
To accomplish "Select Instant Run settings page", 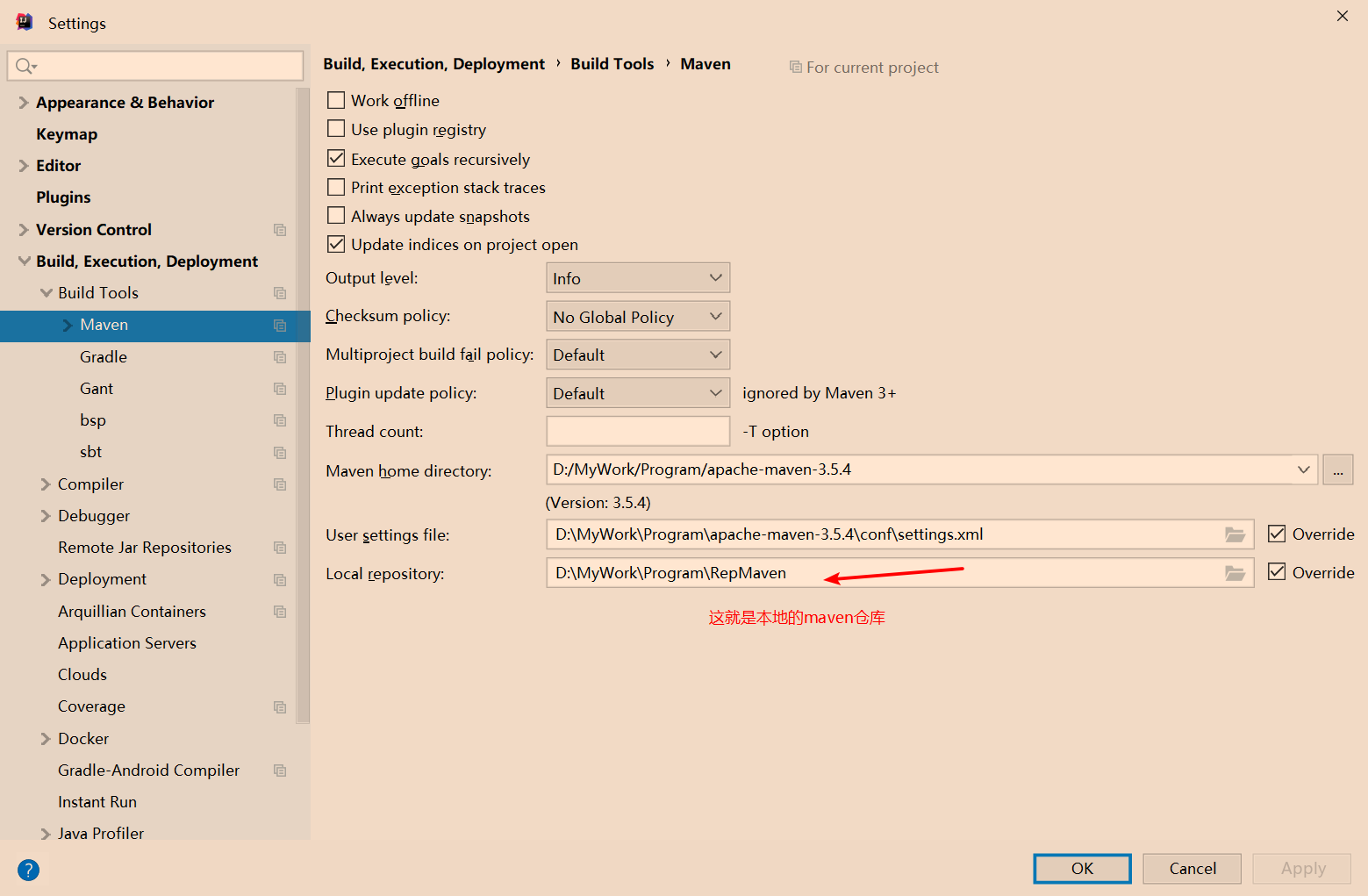I will 97,802.
